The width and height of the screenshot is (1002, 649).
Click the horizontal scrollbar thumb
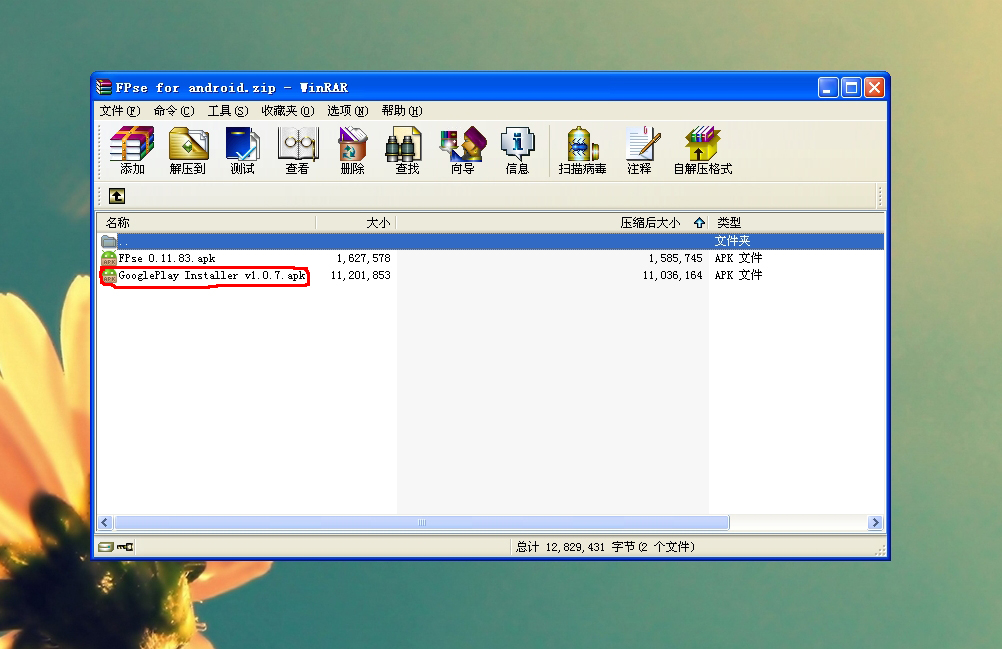click(422, 523)
